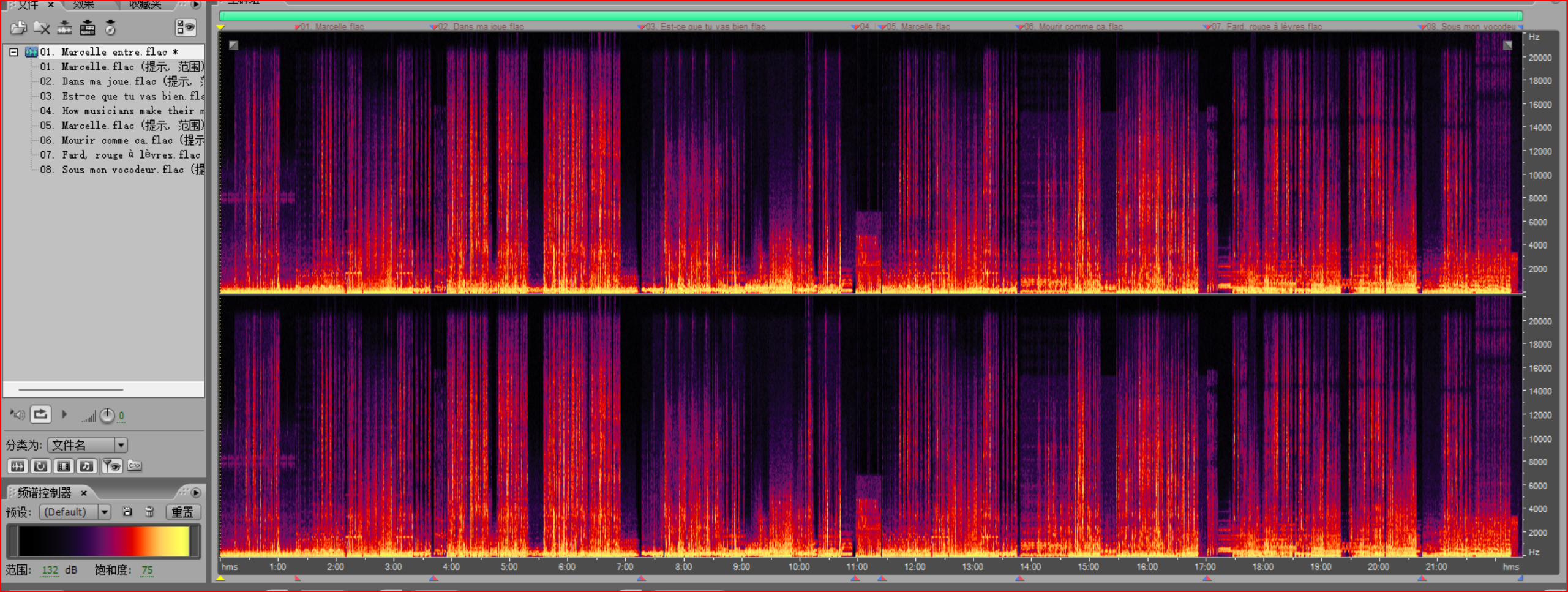The height and width of the screenshot is (592, 1568).
Task: Switch to the 收藏夹 tab
Action: pos(145,4)
